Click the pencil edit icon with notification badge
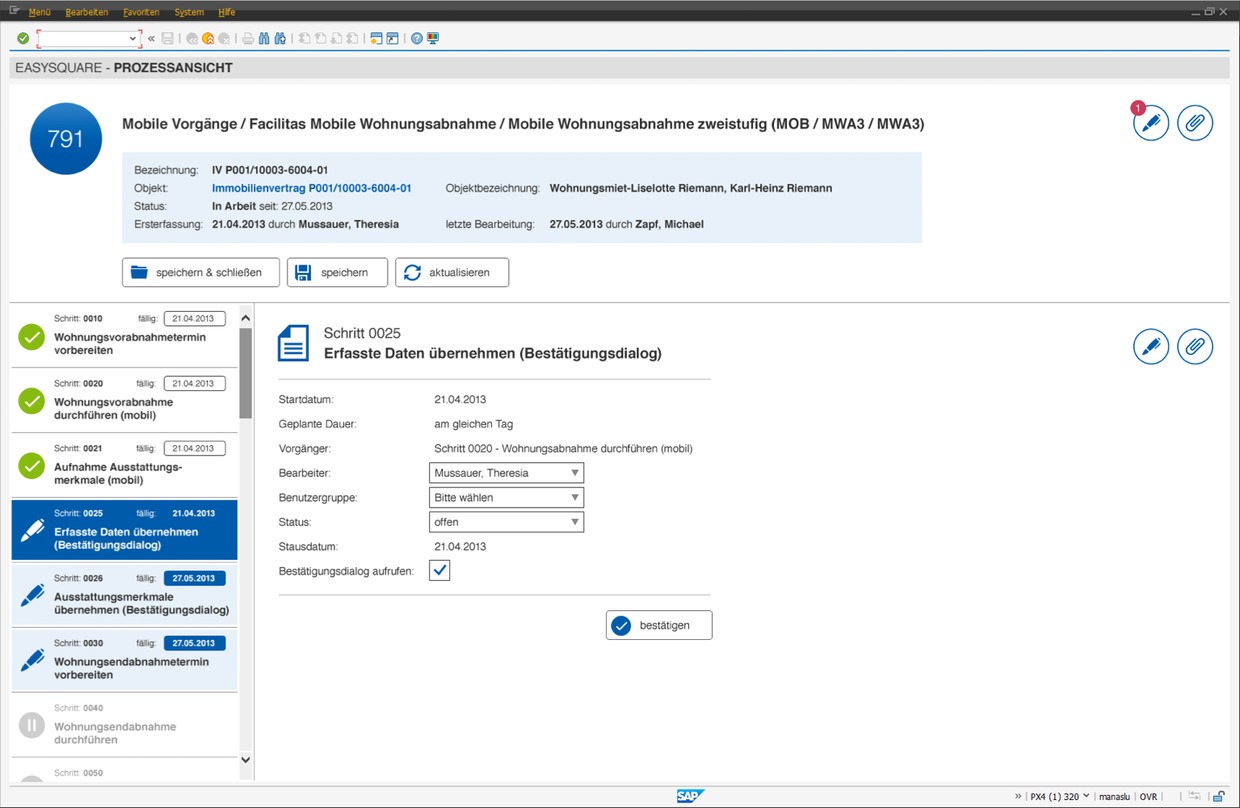This screenshot has width=1240, height=808. (1151, 123)
